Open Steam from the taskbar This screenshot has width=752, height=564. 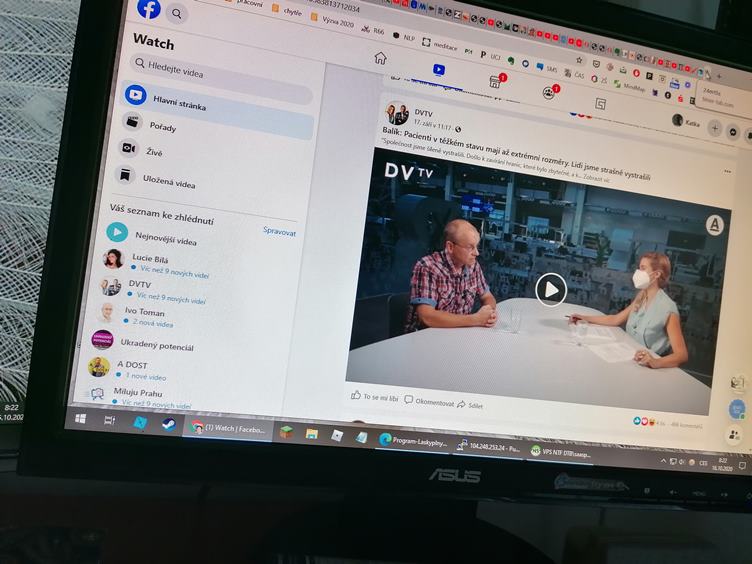[168, 424]
